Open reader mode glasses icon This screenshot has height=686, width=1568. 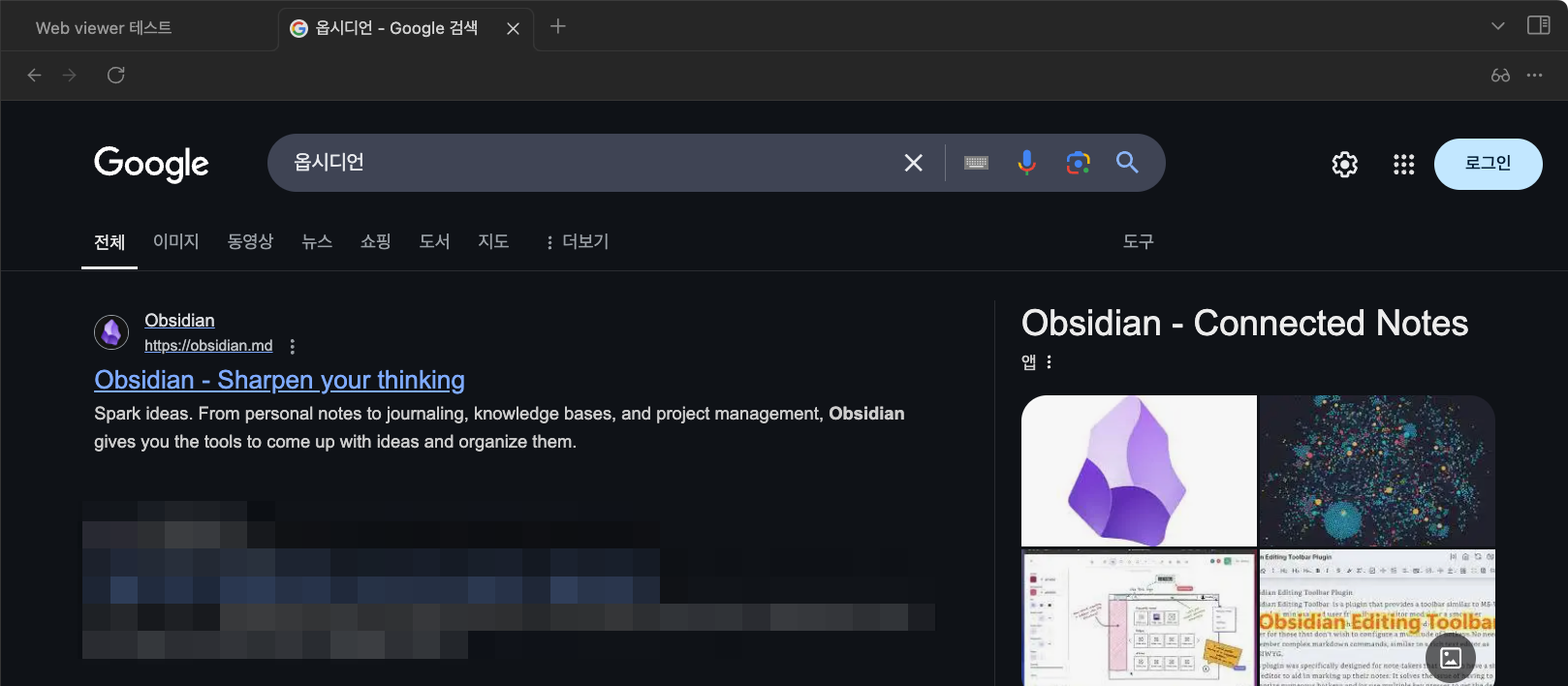click(x=1500, y=75)
